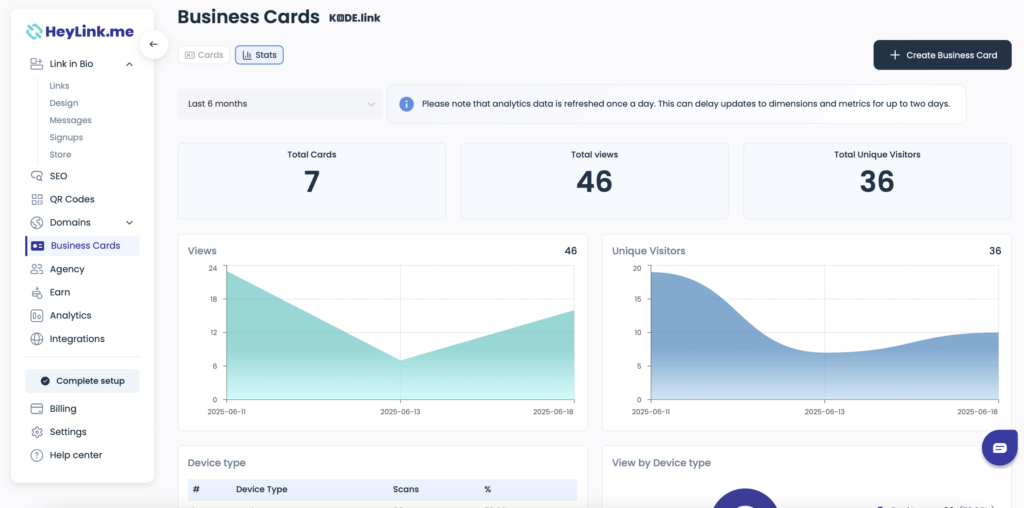Click the Link in Bio icon
The image size is (1024, 508).
coord(37,64)
